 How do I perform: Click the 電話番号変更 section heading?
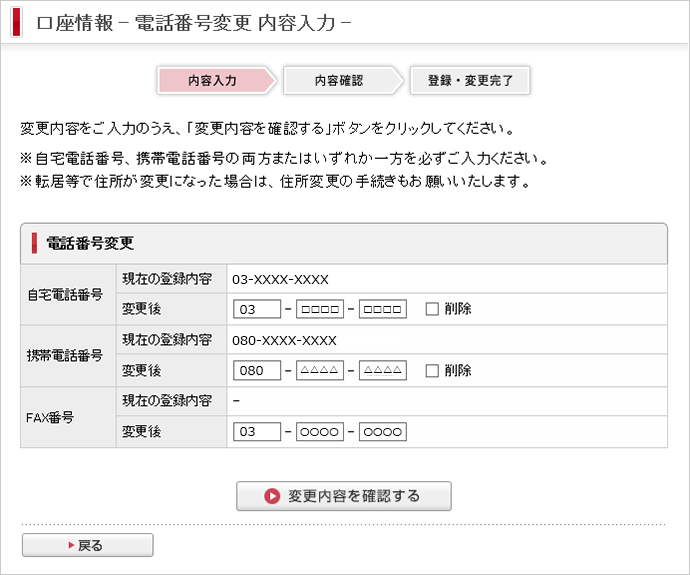(x=90, y=243)
